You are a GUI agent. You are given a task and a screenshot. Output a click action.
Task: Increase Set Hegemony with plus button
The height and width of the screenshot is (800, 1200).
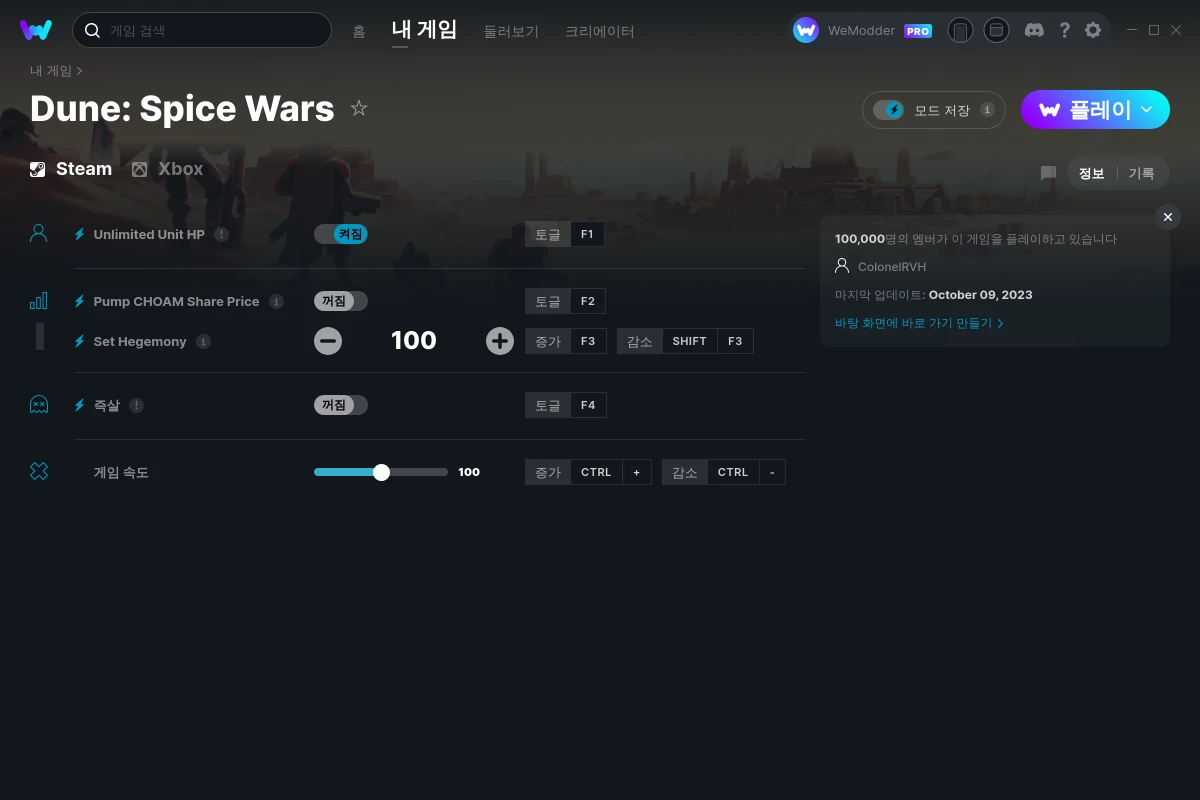(x=500, y=341)
